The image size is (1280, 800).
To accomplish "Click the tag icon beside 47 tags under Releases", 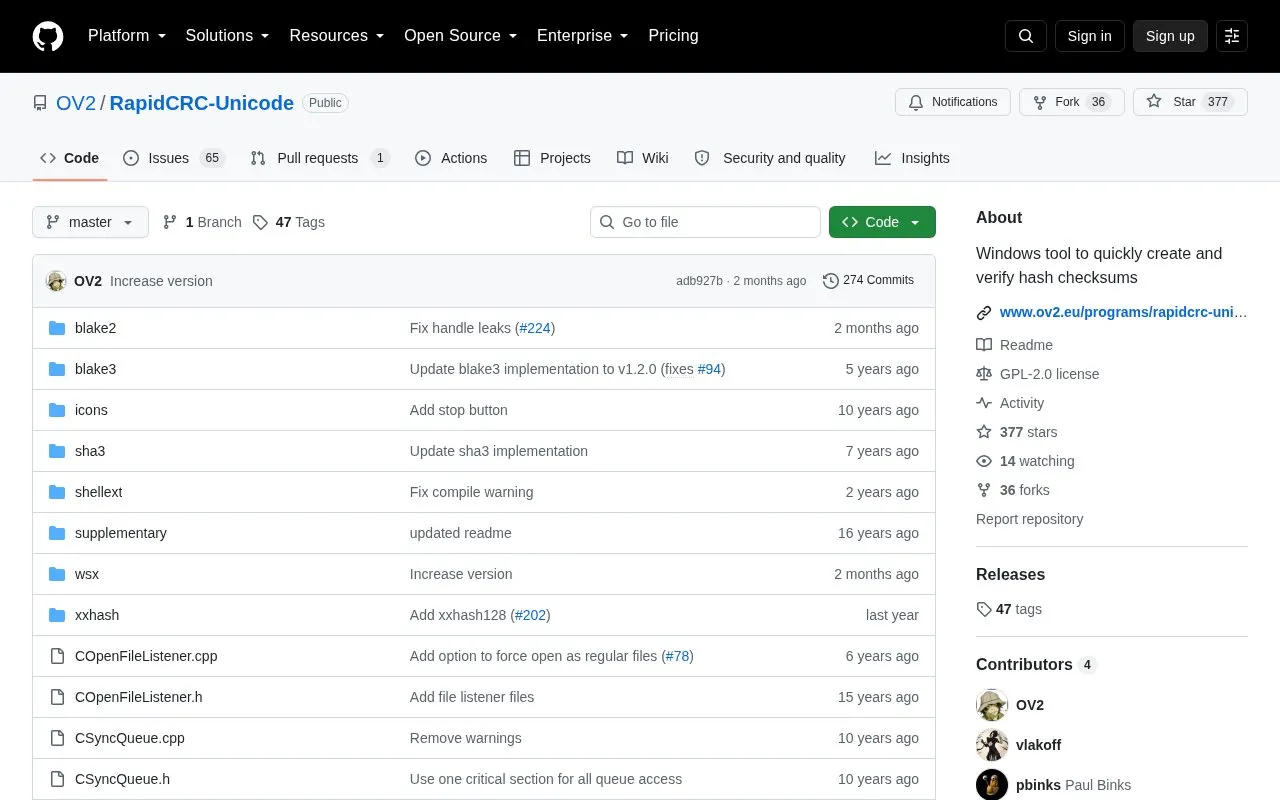I will (x=984, y=609).
